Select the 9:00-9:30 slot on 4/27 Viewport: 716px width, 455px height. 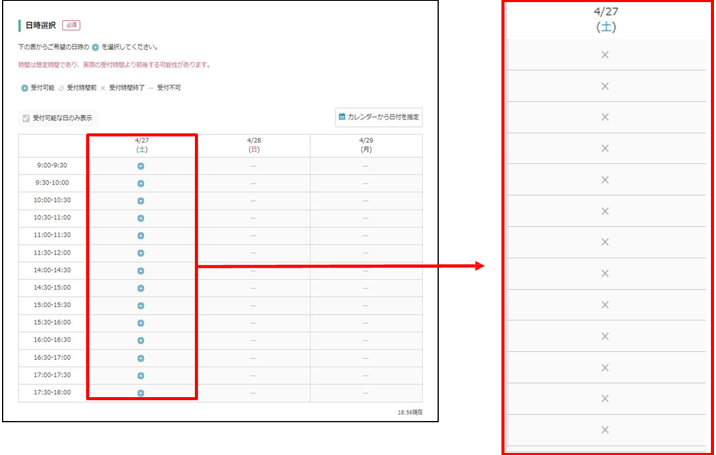tap(141, 166)
